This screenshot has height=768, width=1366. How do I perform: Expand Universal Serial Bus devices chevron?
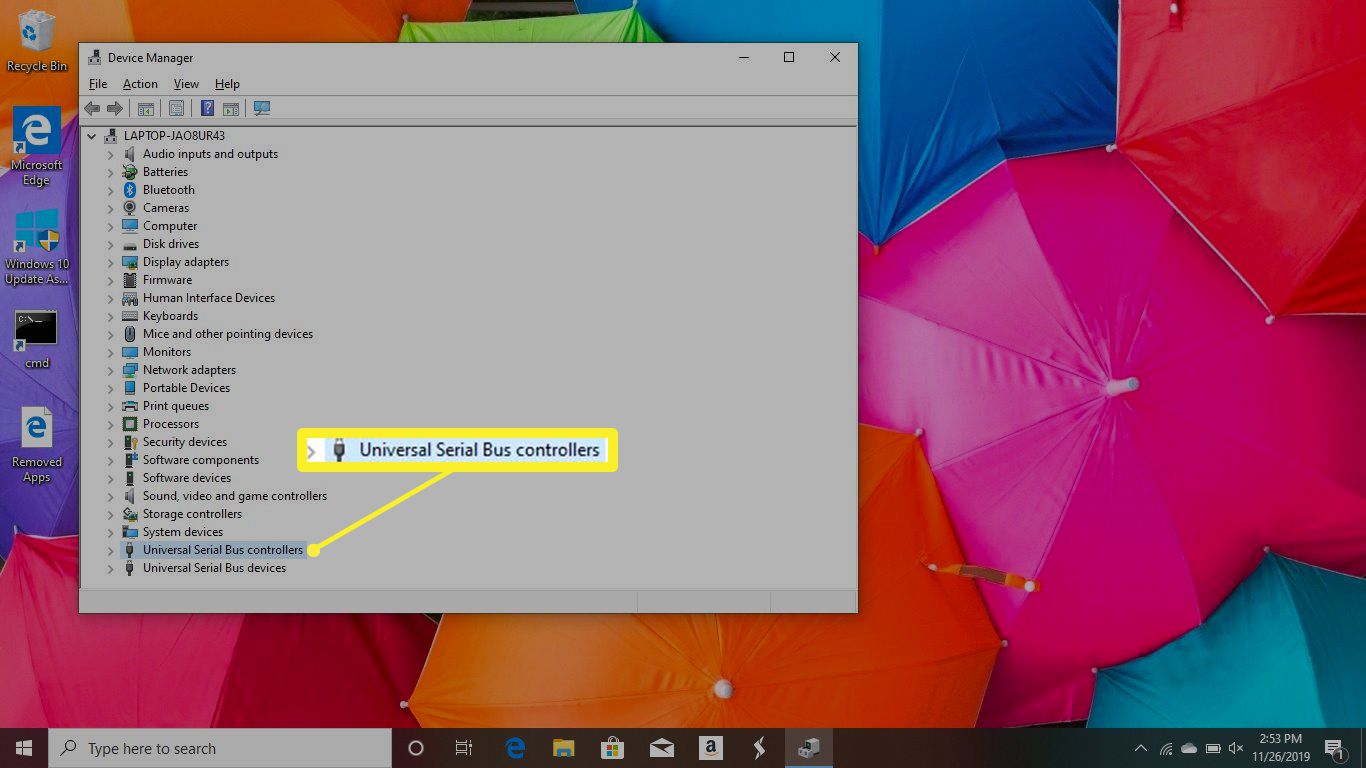111,568
